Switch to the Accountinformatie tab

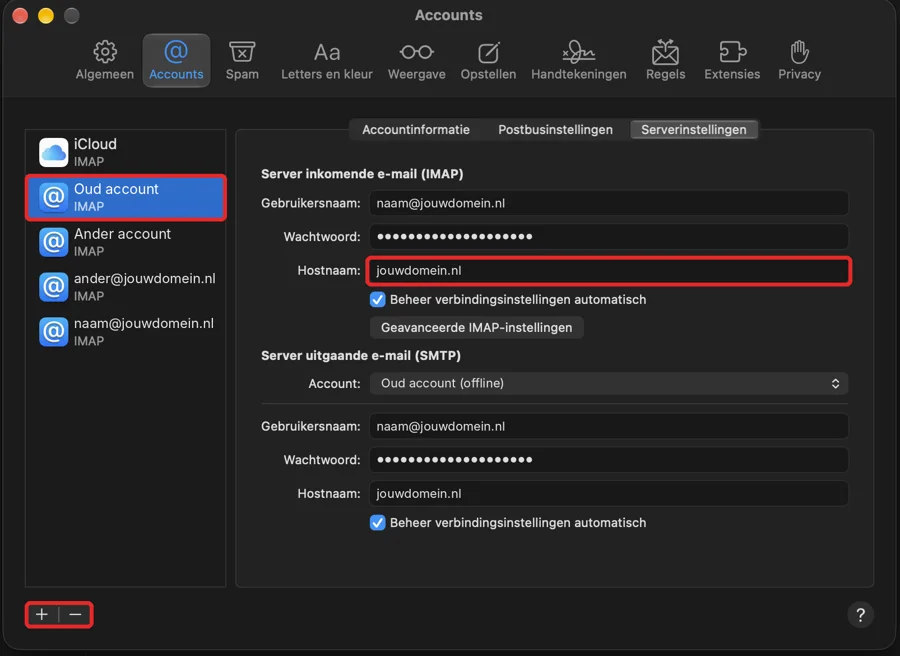pyautogui.click(x=416, y=130)
